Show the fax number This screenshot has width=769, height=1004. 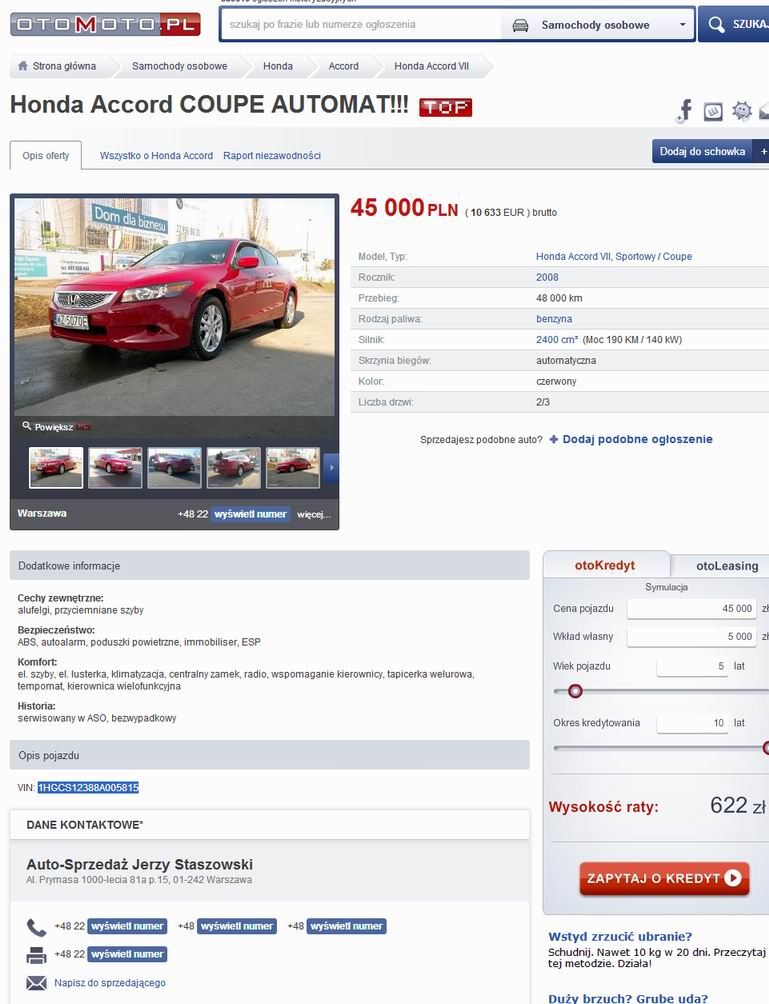pos(127,954)
